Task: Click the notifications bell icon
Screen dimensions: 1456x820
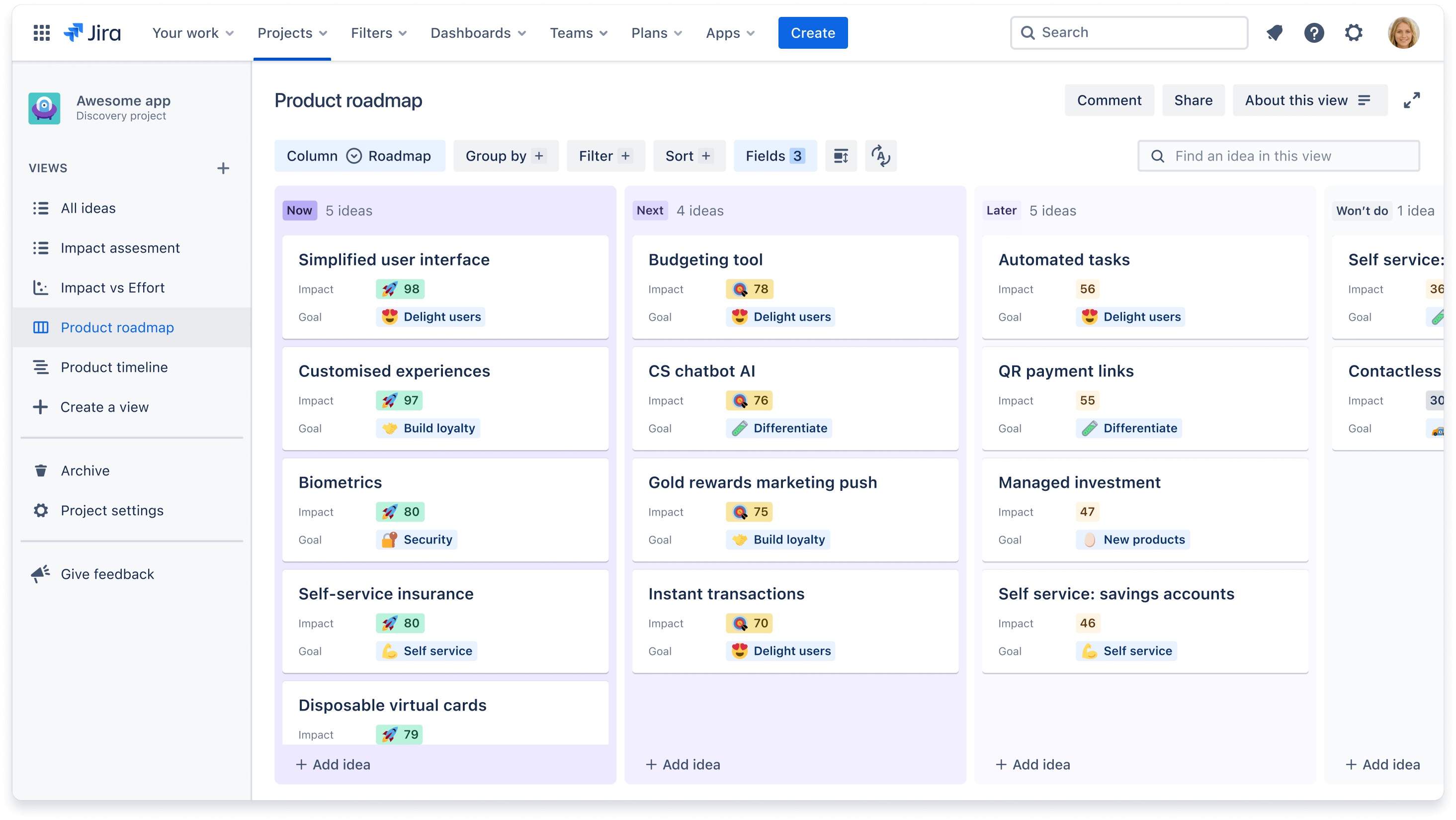Action: 1274,32
